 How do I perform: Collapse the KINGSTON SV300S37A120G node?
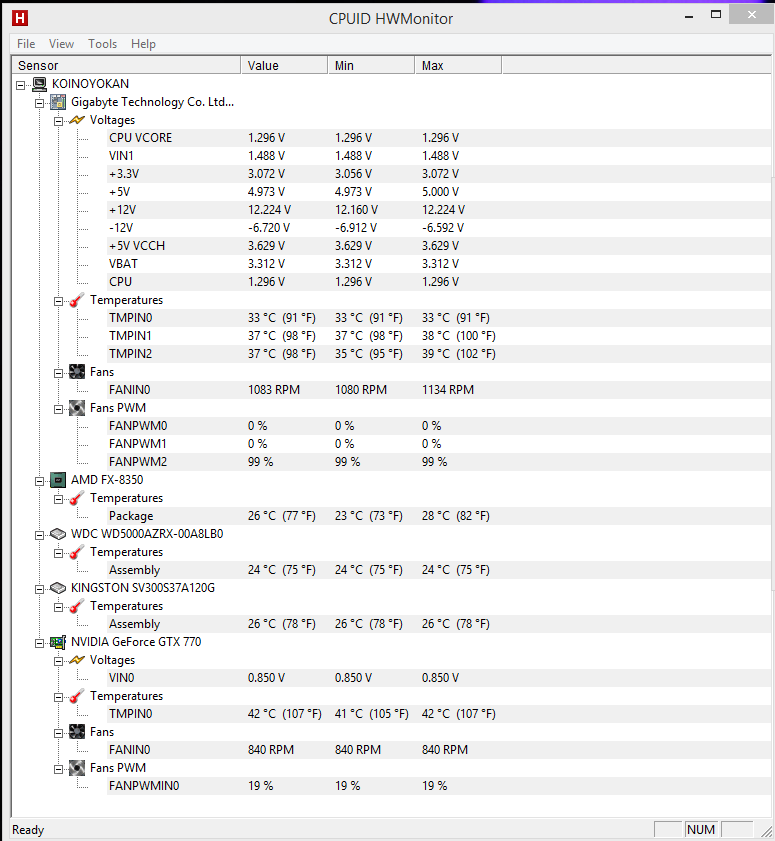(40, 589)
